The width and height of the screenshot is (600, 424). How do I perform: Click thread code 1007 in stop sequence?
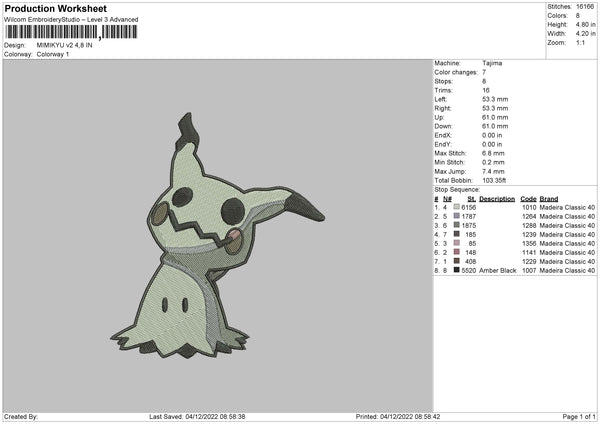[529, 271]
